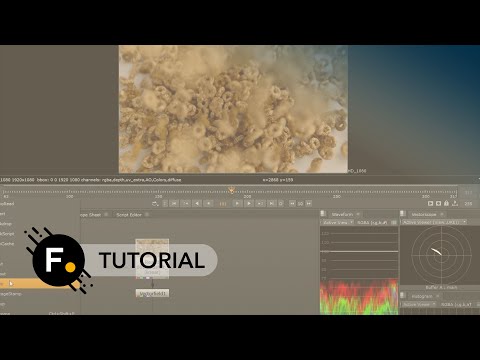Click the vectorscope circular display
Viewport: 480px width, 360px height.
pyautogui.click(x=441, y=255)
